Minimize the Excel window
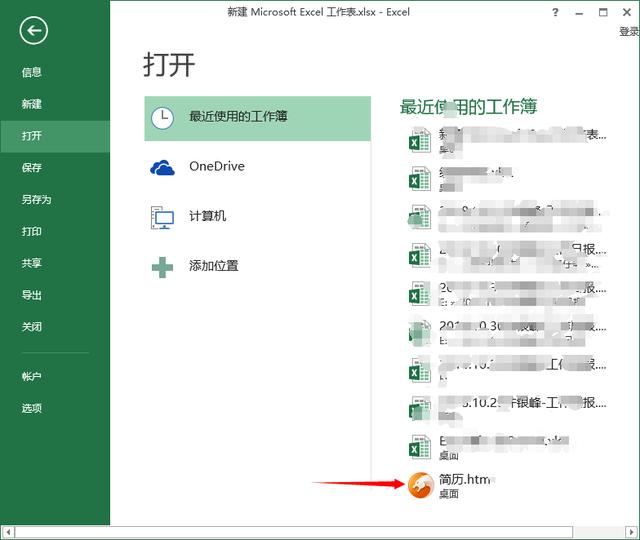Image resolution: width=640 pixels, height=540 pixels. tap(579, 13)
